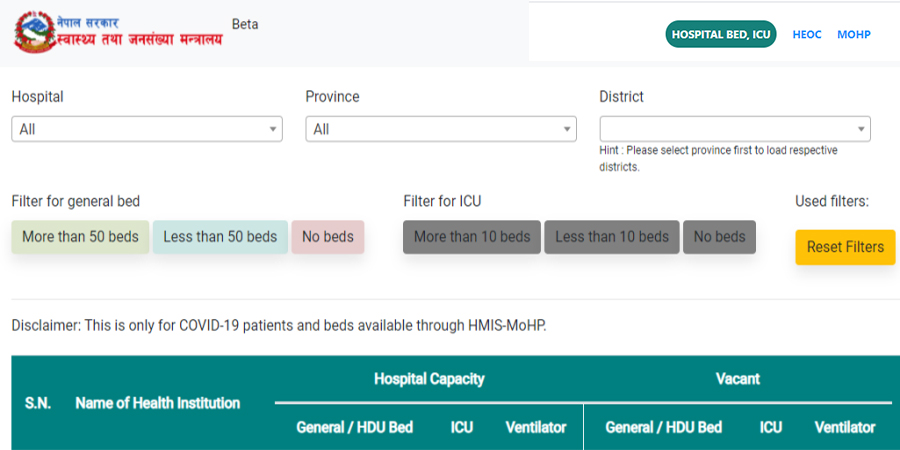This screenshot has height=450, width=900.
Task: Go to the MOHP link
Action: click(854, 34)
